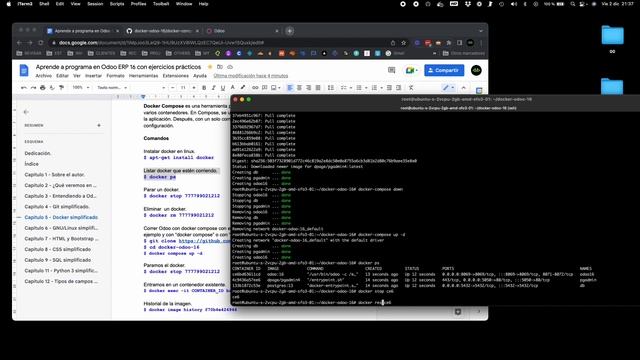This screenshot has width=640, height=360.
Task: Close the document outline with back arrow
Action: [26, 112]
